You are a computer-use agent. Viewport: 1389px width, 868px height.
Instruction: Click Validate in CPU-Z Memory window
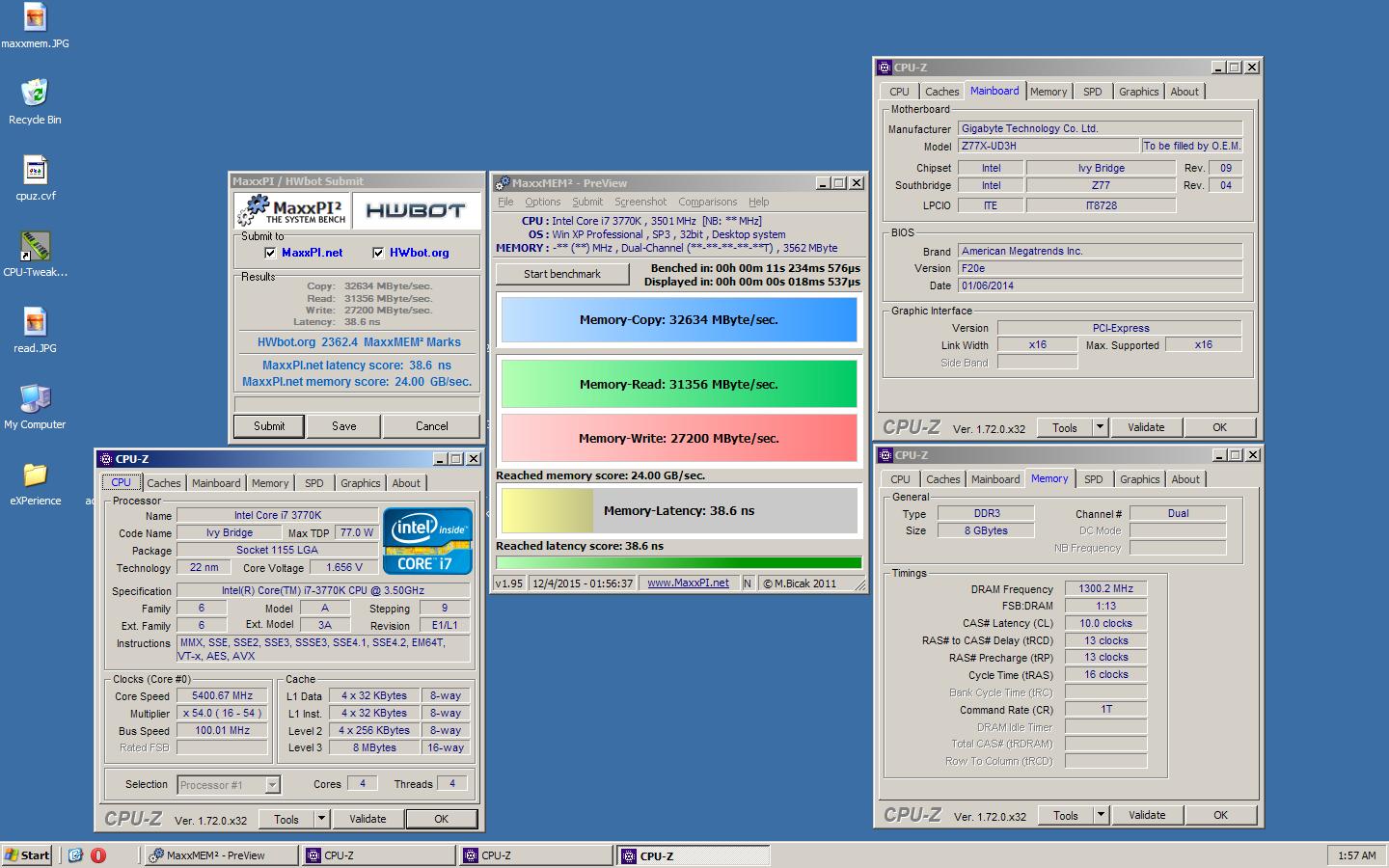(1147, 815)
